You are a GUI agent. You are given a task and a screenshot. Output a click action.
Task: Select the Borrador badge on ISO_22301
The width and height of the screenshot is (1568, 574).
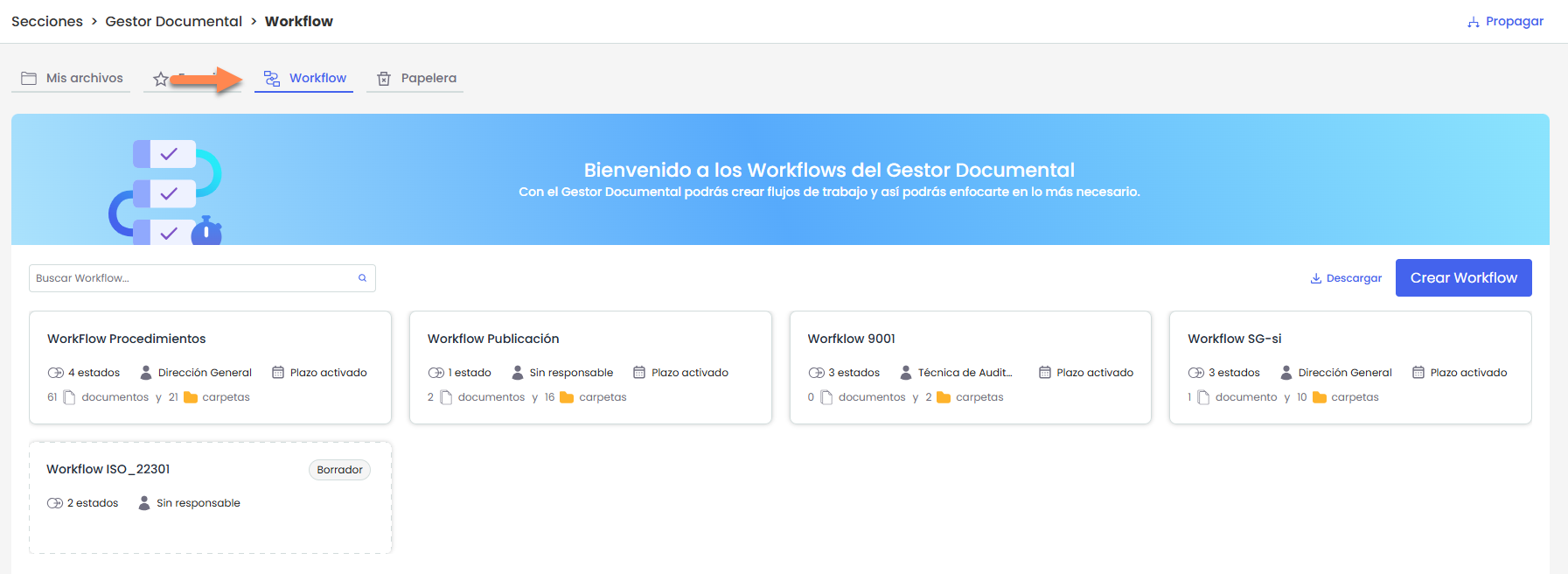click(339, 470)
